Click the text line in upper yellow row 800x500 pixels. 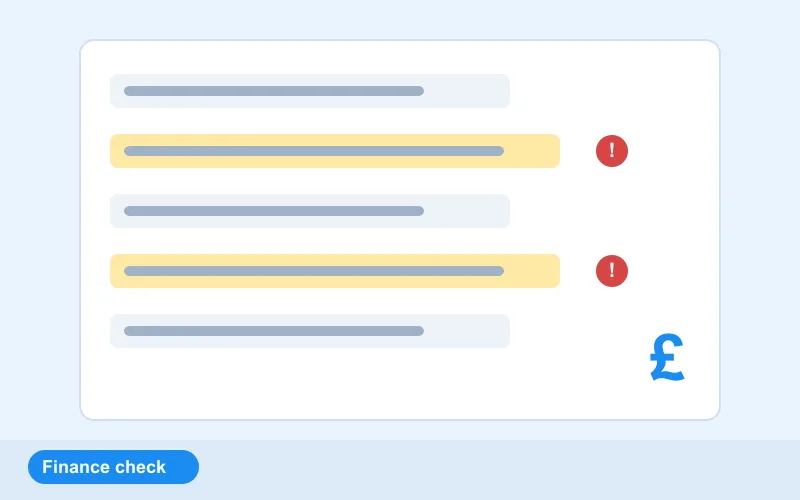click(314, 151)
